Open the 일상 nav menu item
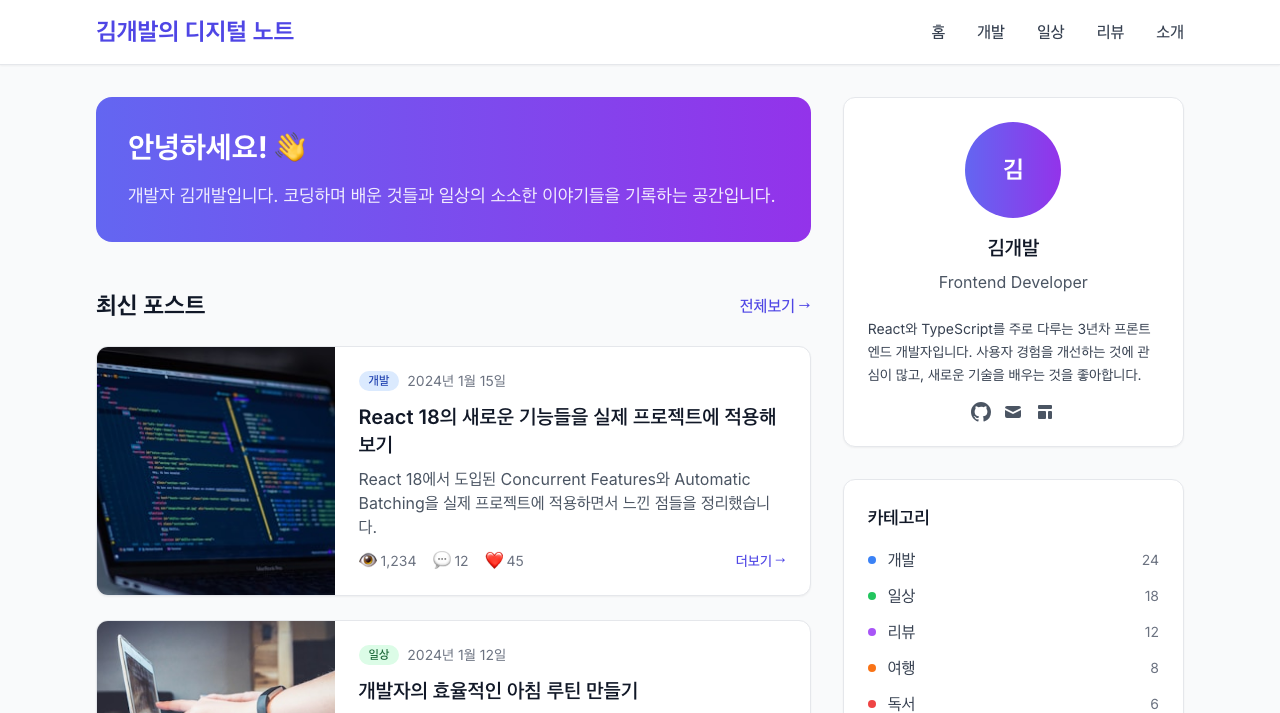The width and height of the screenshot is (1280, 713). 1051,32
